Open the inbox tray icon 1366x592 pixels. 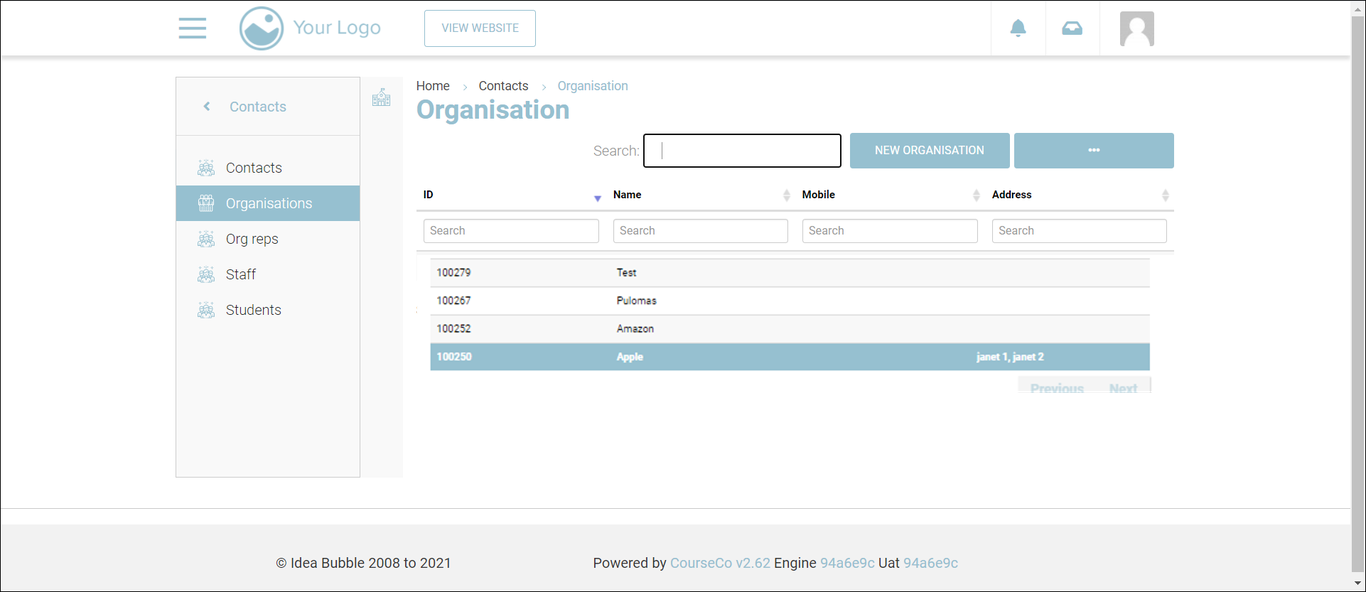point(1072,28)
